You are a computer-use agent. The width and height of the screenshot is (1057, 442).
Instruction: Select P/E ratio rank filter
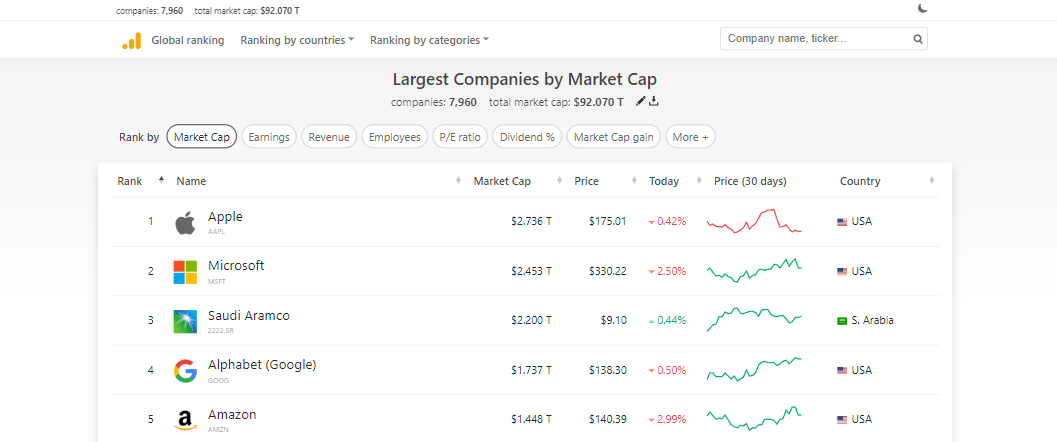[460, 137]
